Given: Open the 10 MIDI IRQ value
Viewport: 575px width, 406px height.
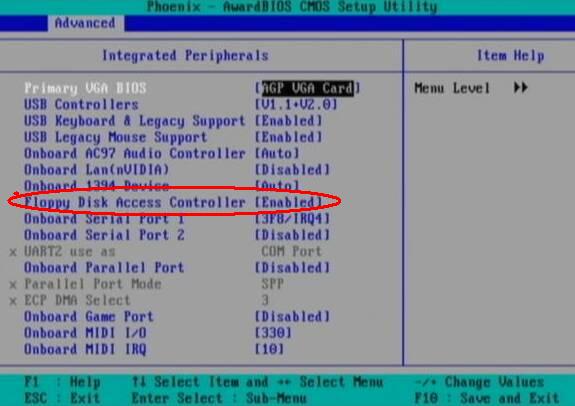Looking at the screenshot, I should 269,349.
